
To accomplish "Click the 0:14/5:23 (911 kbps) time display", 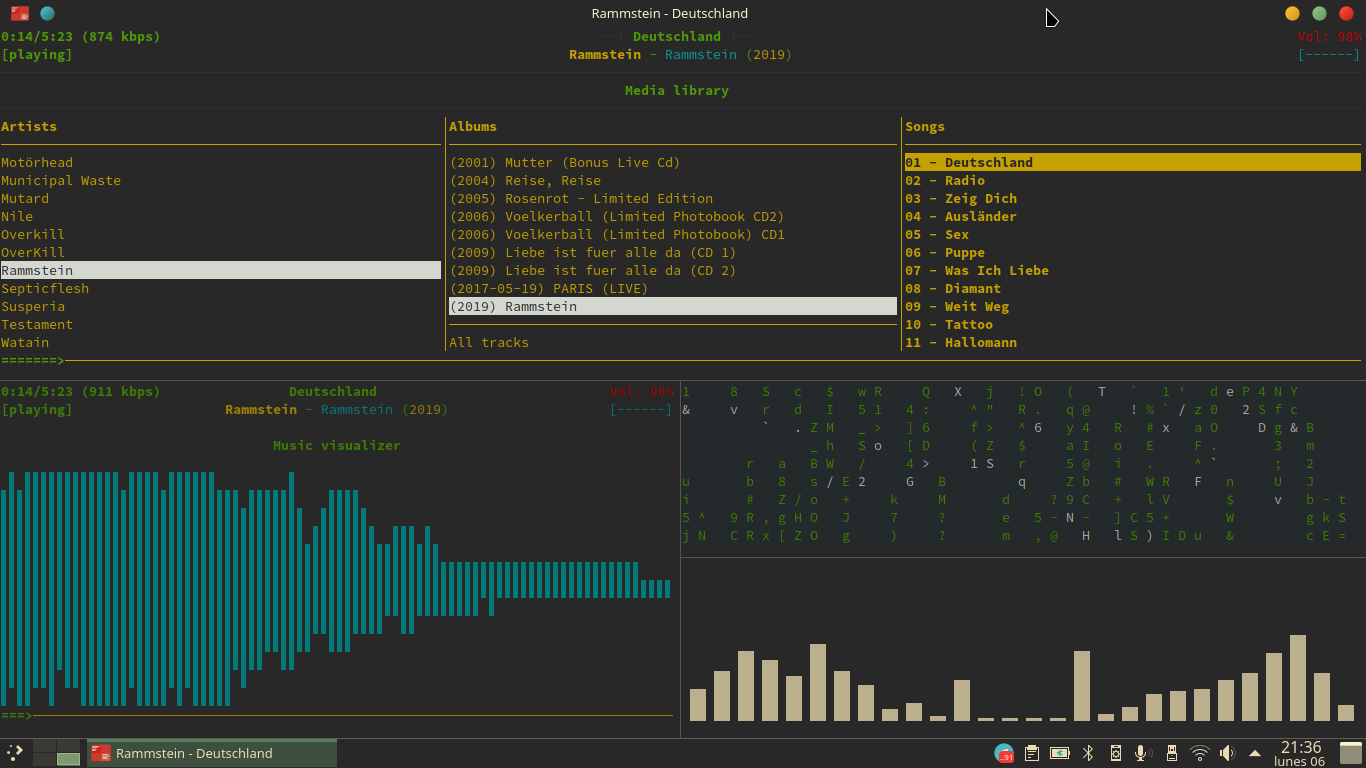I will click(81, 392).
